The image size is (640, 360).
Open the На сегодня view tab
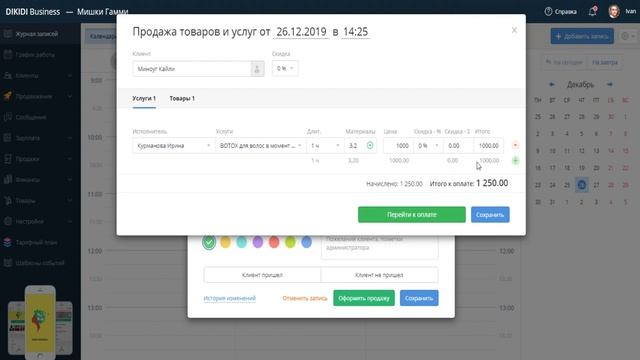[564, 62]
